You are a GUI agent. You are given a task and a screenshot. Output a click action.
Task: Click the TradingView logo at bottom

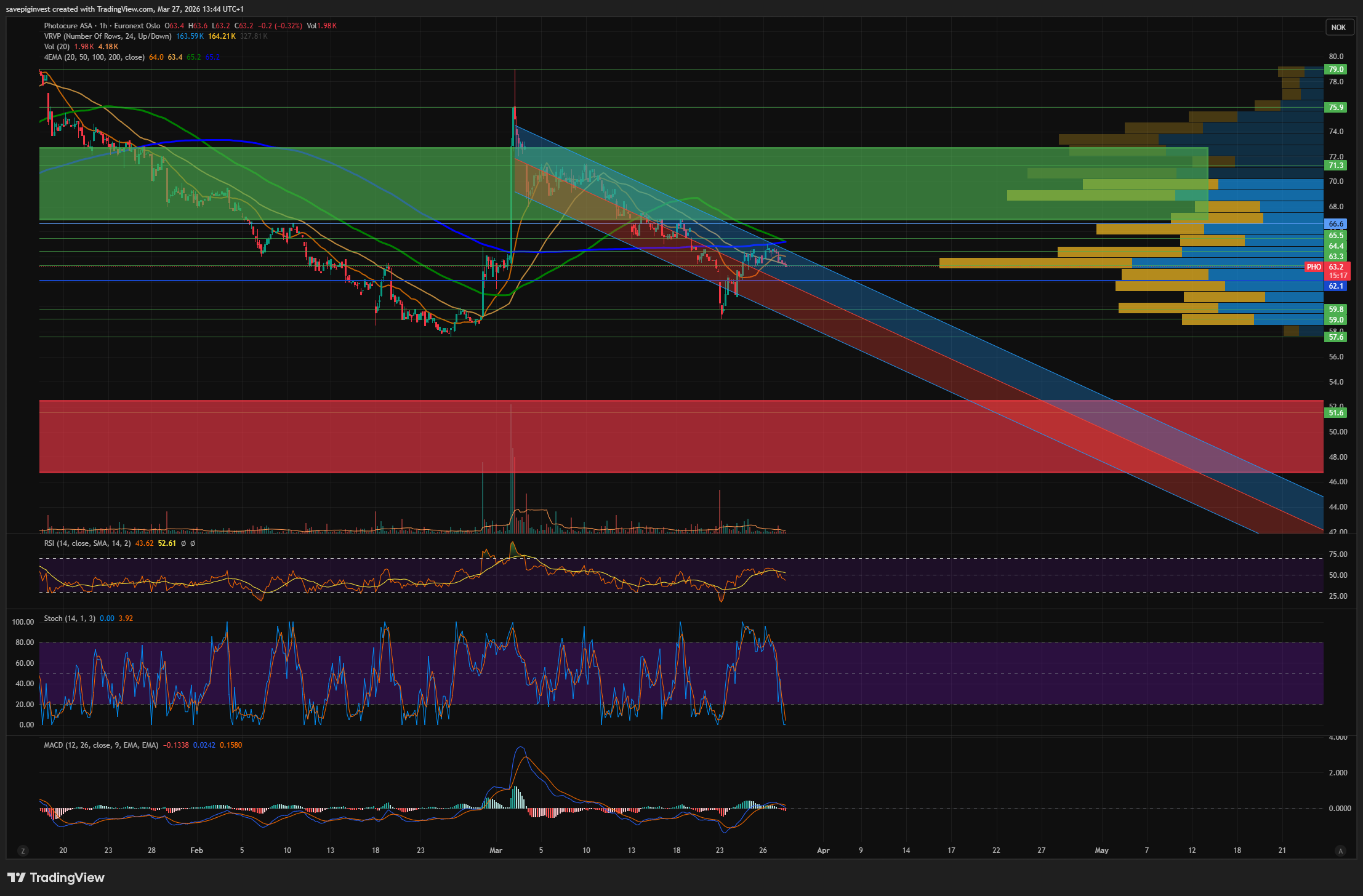[56, 878]
